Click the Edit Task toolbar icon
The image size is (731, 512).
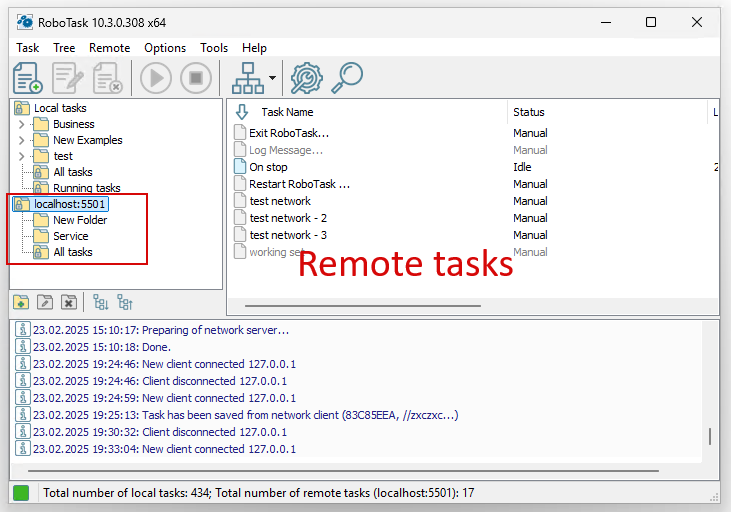68,78
